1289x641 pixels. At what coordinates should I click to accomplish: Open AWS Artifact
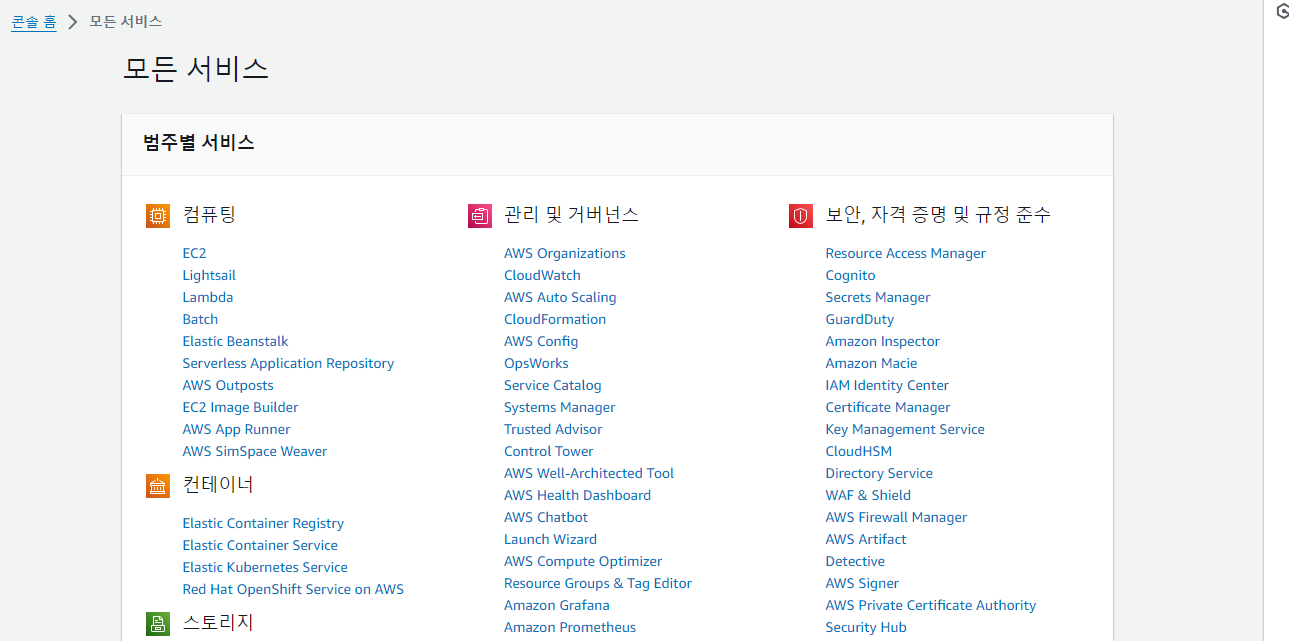click(866, 539)
